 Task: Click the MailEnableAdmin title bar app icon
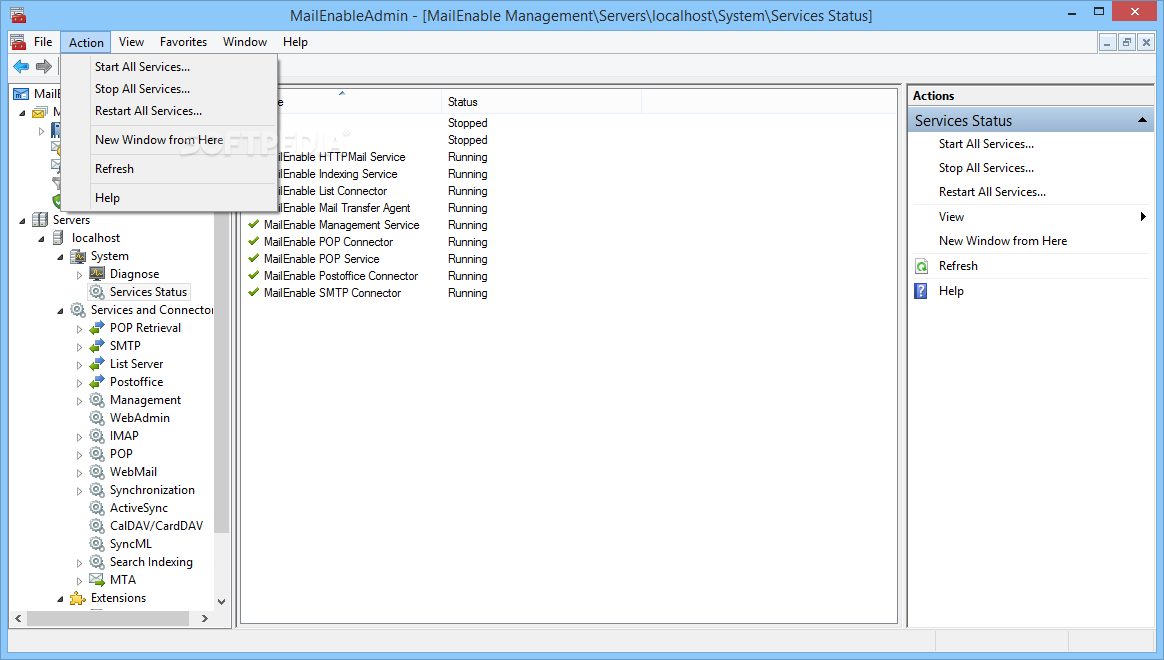coord(18,15)
